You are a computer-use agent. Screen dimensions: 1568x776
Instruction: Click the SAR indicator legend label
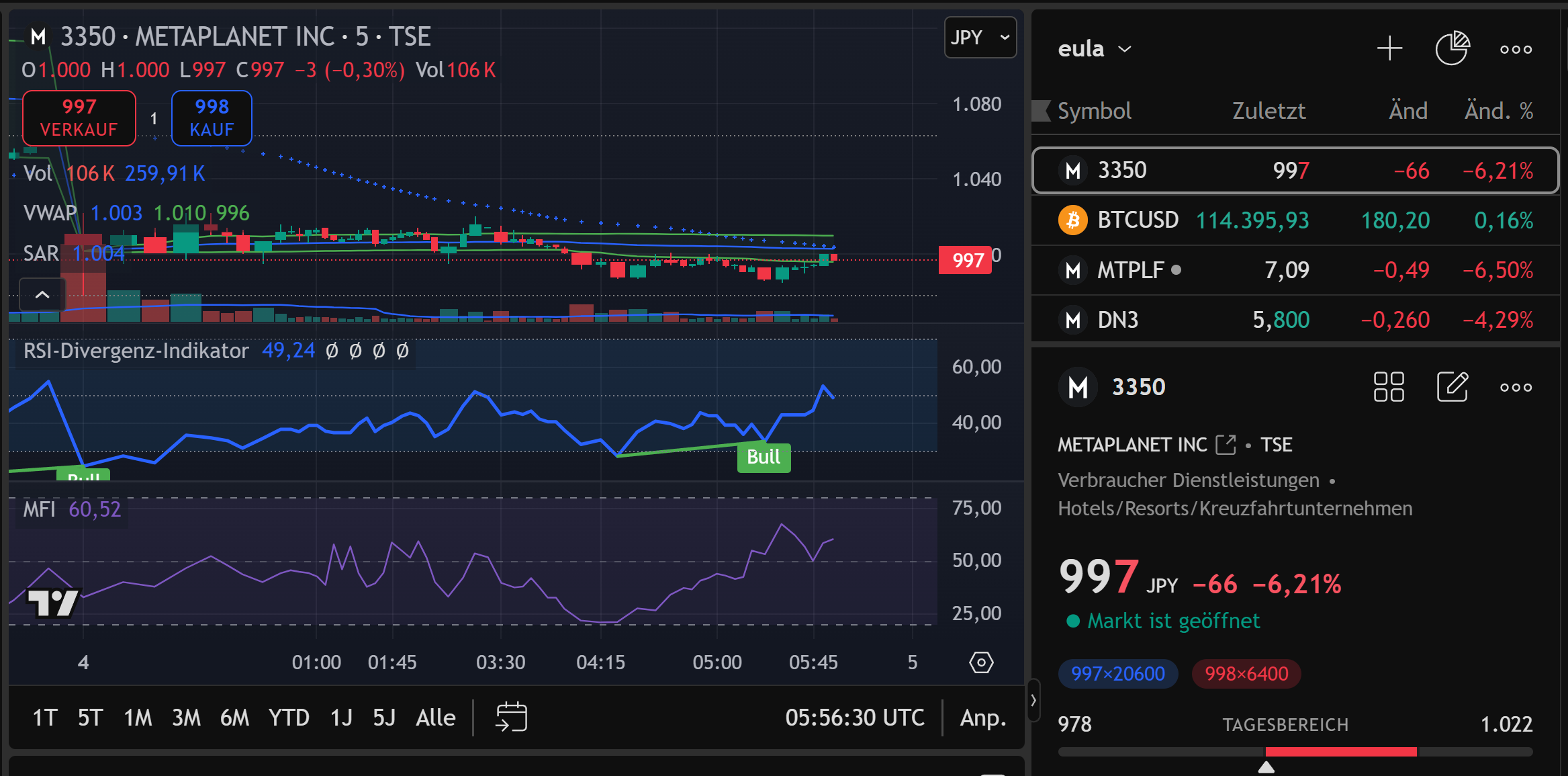pyautogui.click(x=41, y=253)
